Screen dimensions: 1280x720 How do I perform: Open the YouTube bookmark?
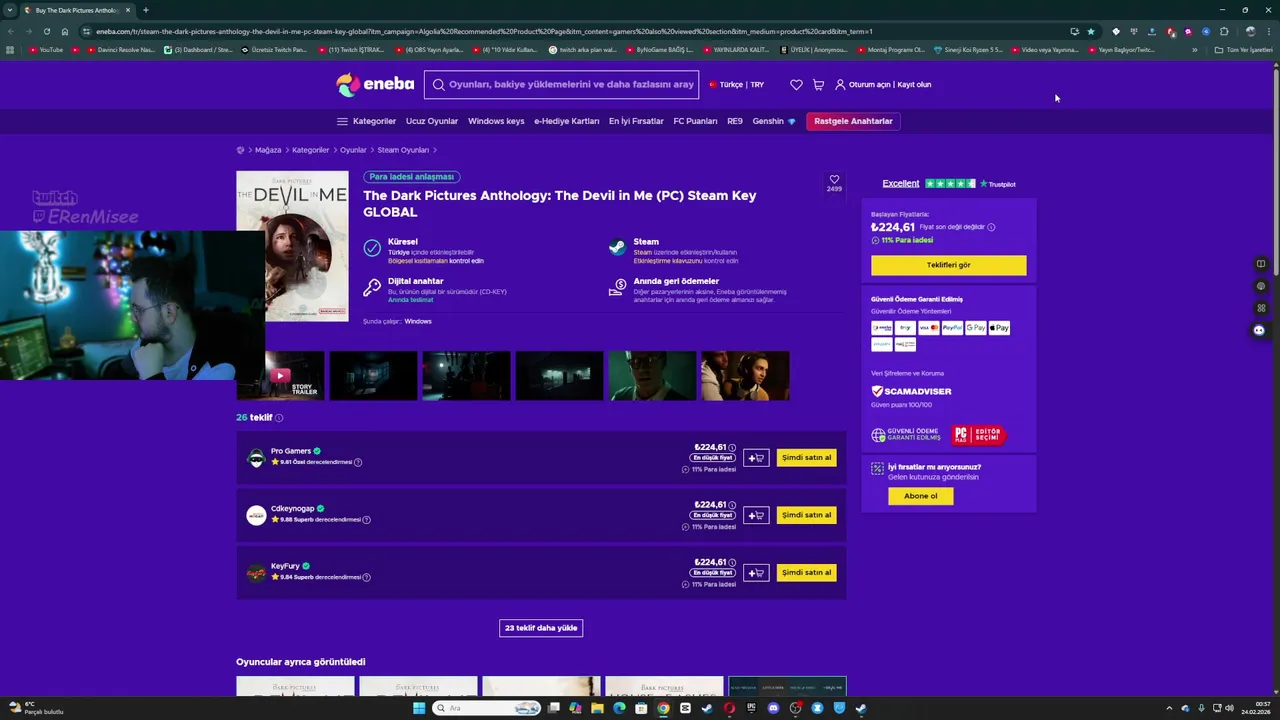coord(46,50)
